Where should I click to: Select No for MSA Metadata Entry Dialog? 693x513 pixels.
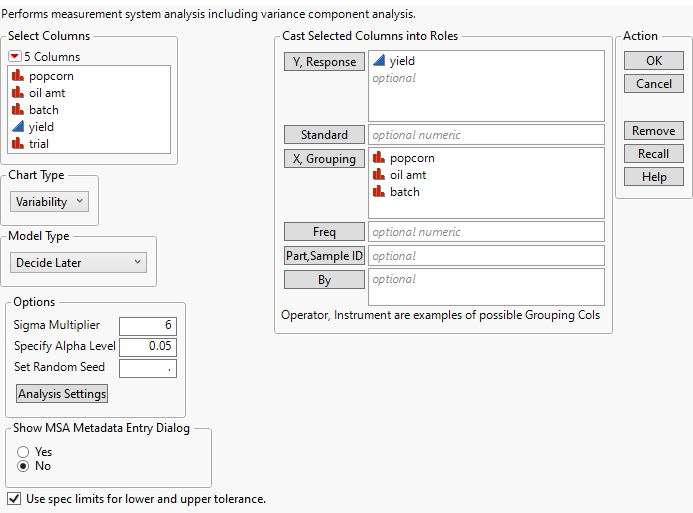point(23,466)
